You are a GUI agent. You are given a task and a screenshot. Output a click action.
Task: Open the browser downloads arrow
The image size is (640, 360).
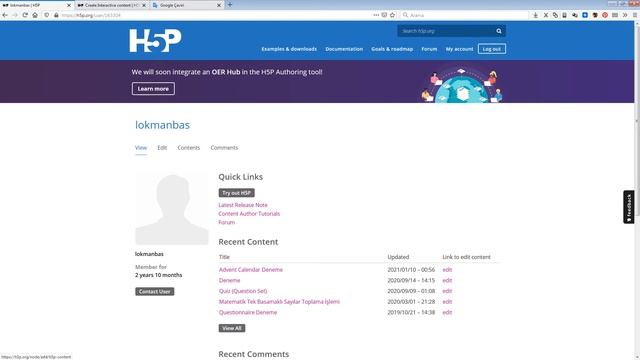(536, 15)
